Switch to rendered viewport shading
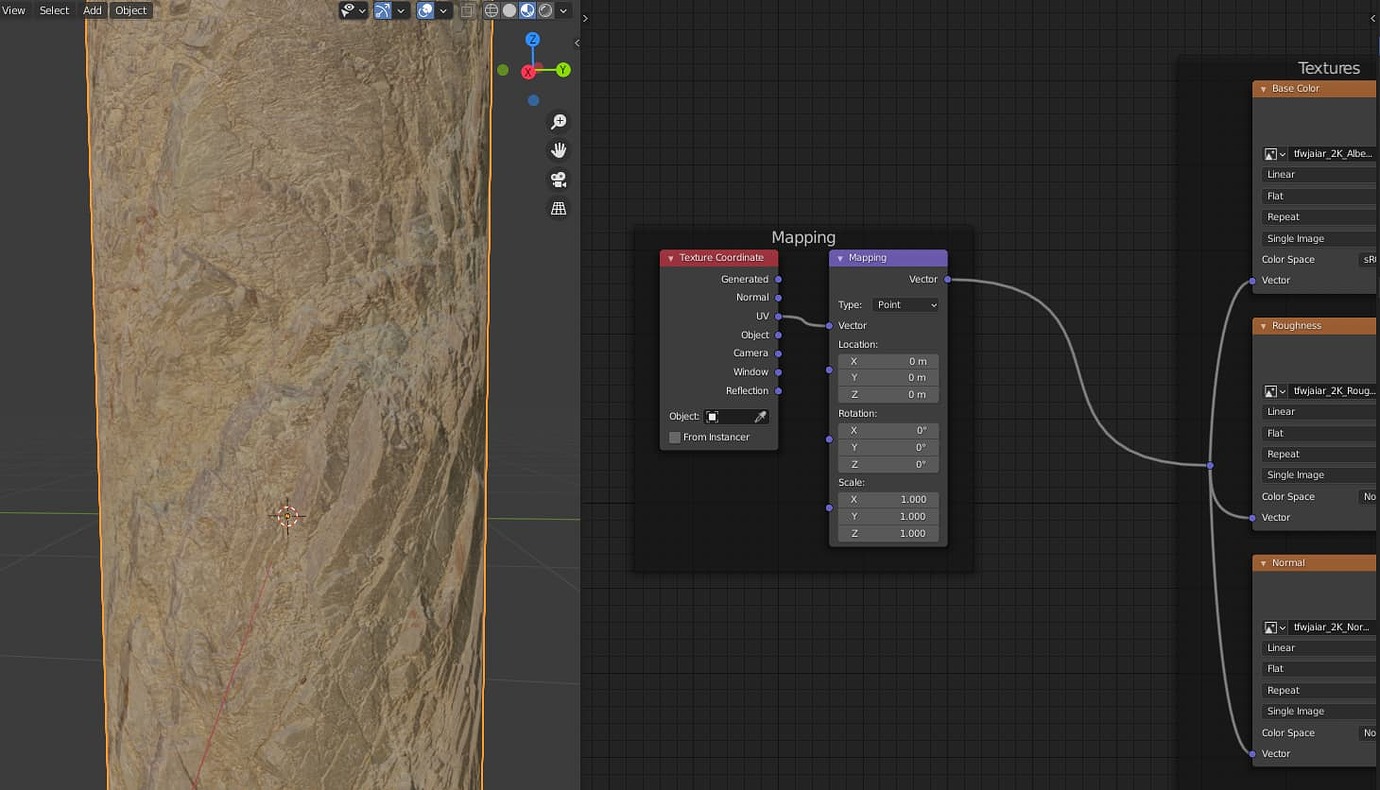 pos(545,10)
